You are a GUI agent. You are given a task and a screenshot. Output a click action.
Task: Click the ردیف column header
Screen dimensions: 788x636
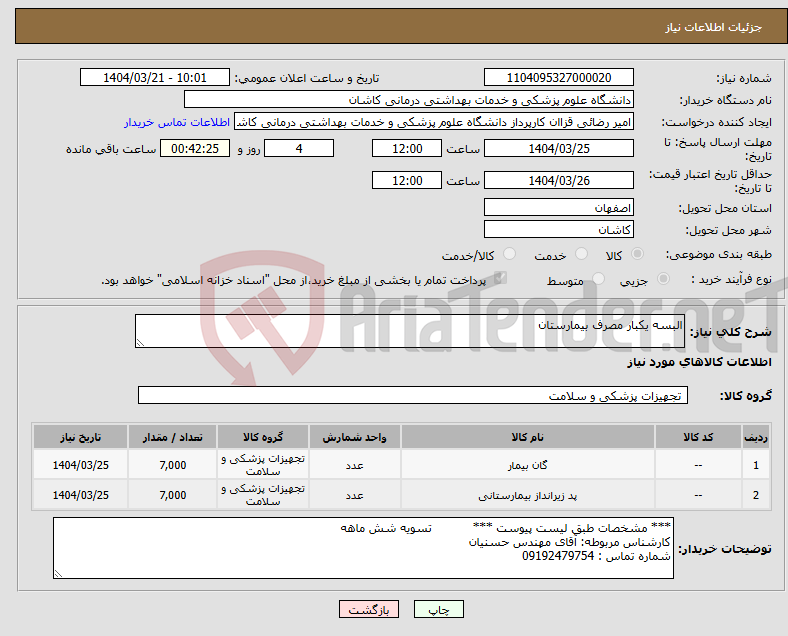(755, 437)
